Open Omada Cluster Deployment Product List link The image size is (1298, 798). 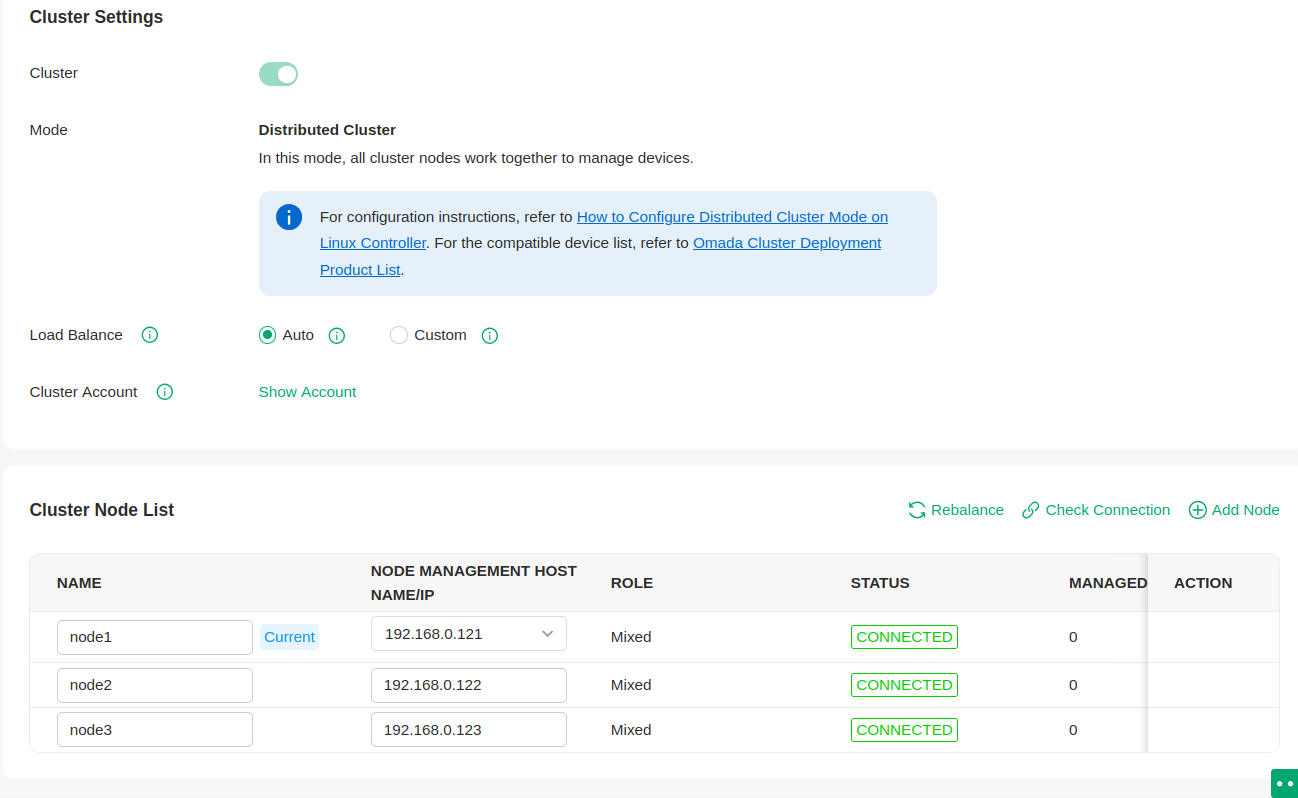tap(787, 243)
